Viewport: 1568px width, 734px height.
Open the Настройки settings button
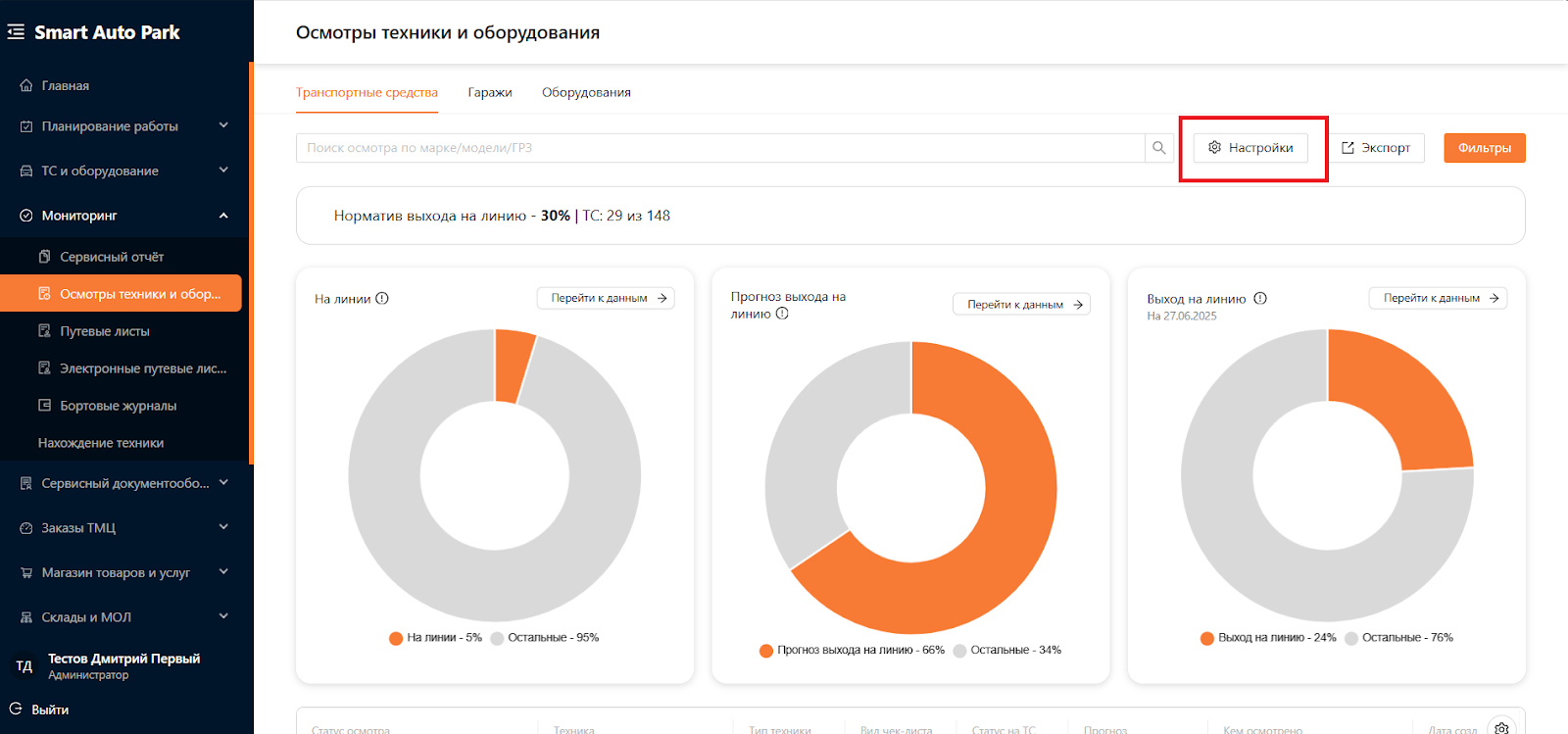click(1250, 148)
